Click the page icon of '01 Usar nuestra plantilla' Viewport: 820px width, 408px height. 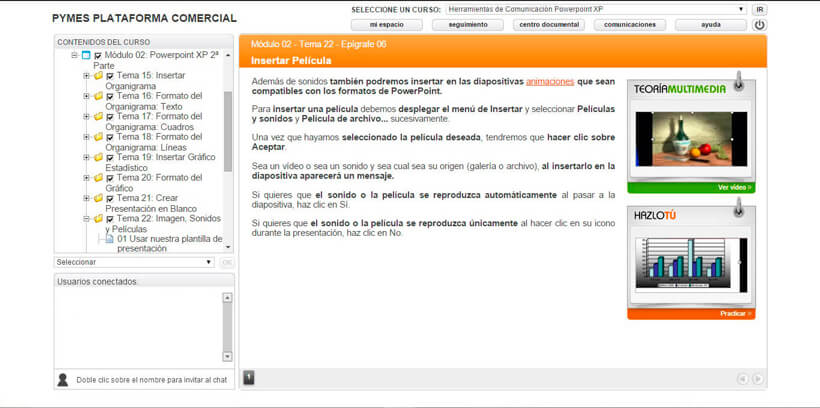point(110,239)
